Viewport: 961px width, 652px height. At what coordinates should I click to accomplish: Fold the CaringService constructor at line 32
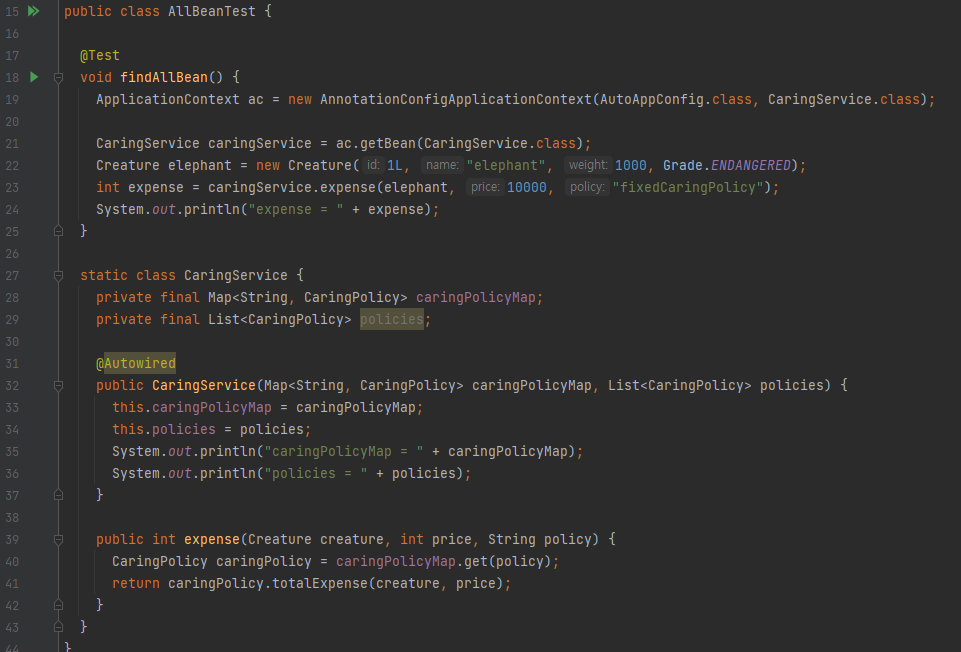(x=58, y=385)
